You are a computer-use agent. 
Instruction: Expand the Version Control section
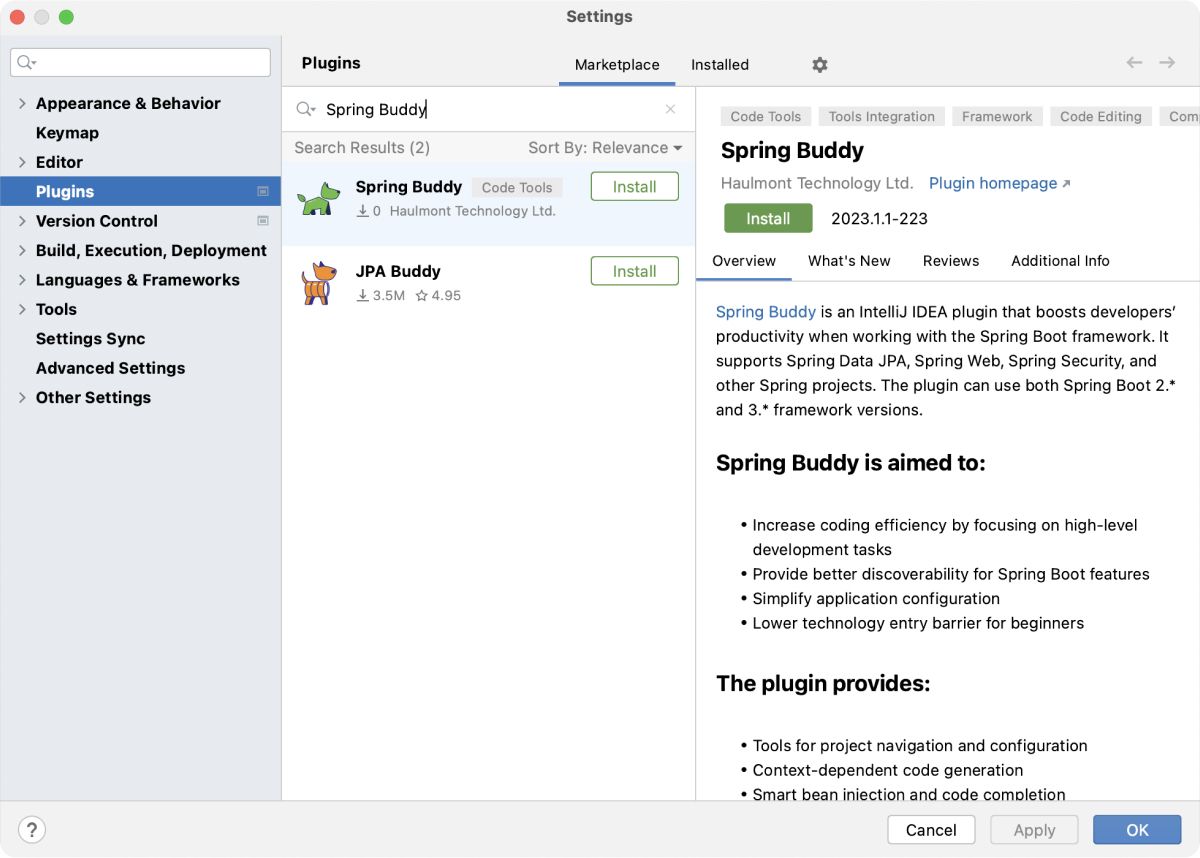click(22, 221)
